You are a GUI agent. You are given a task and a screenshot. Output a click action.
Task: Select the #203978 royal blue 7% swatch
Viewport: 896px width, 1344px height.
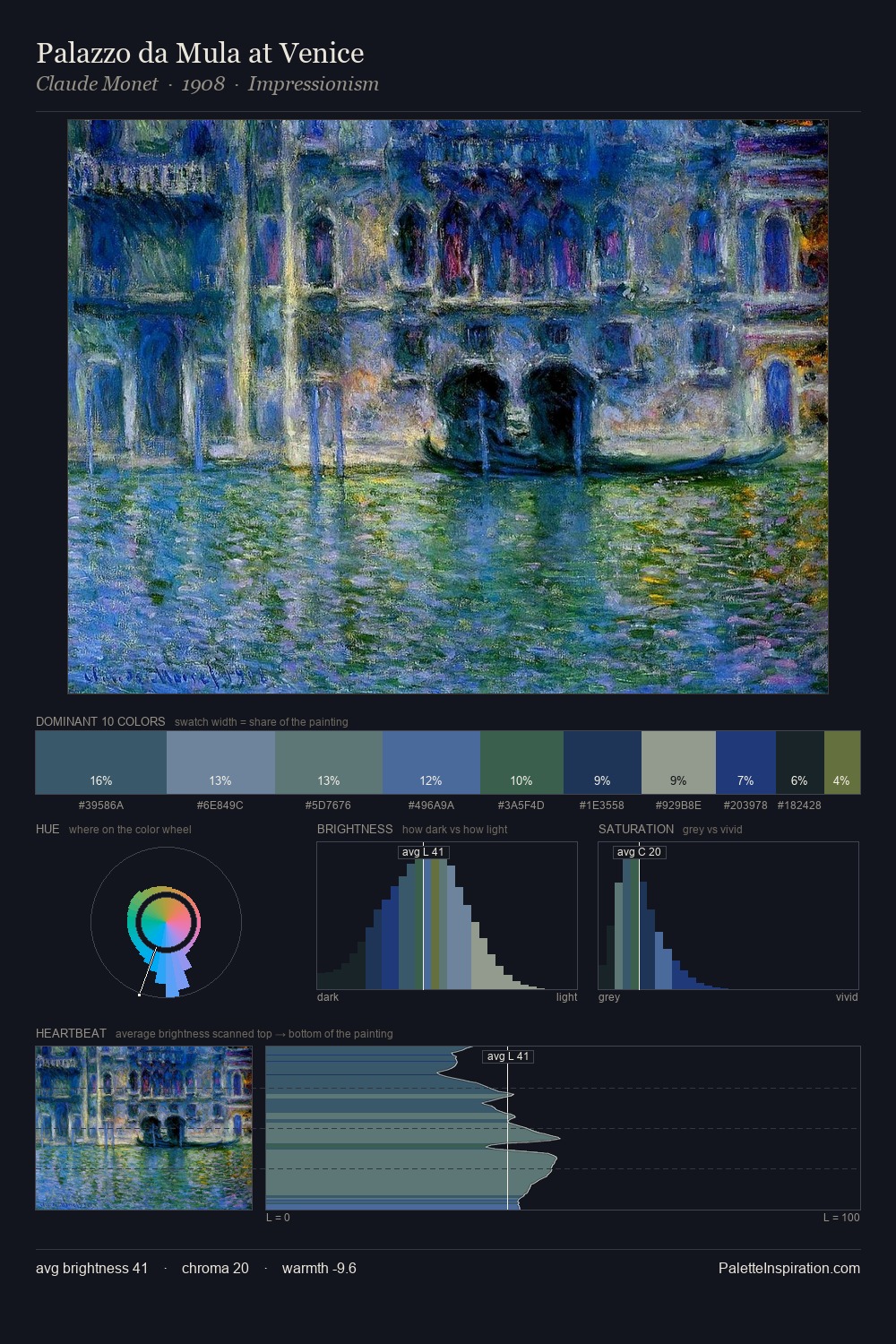pyautogui.click(x=745, y=762)
